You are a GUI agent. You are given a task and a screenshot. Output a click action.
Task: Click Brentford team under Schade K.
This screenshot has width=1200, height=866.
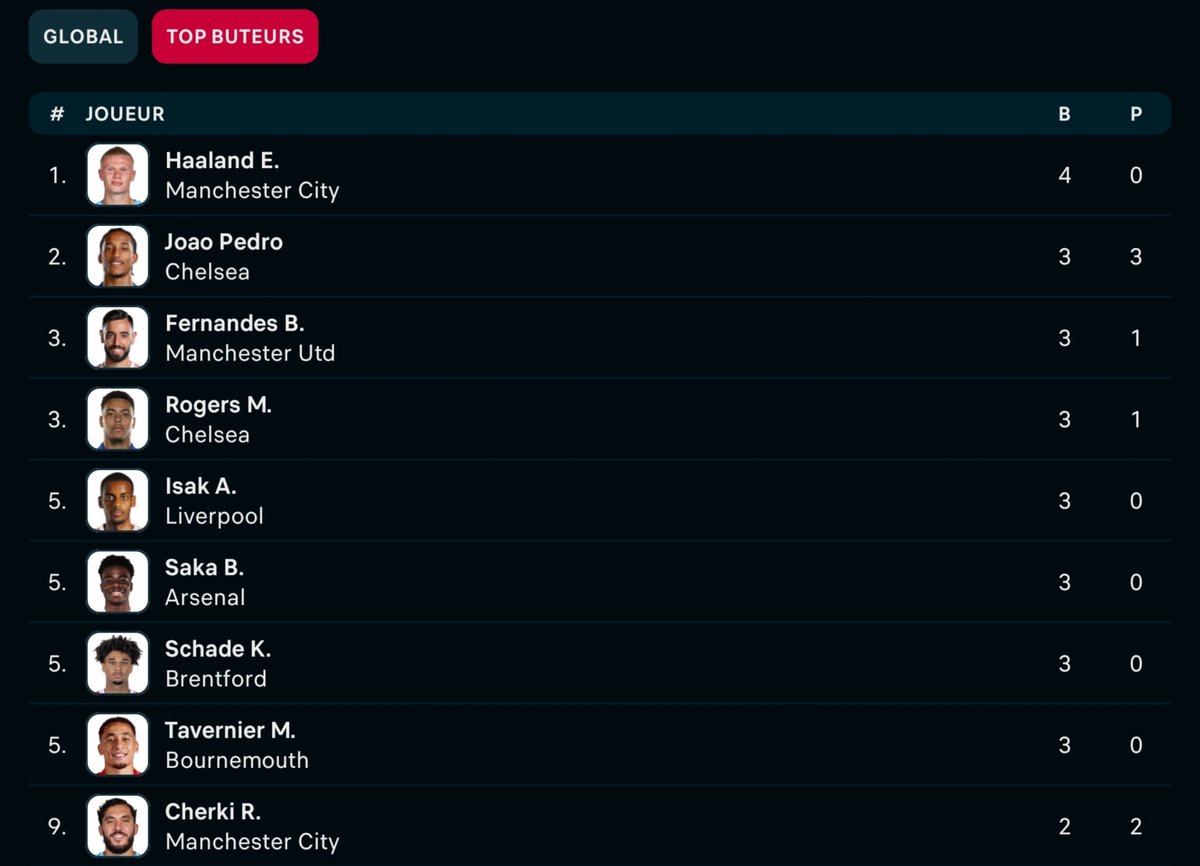216,679
